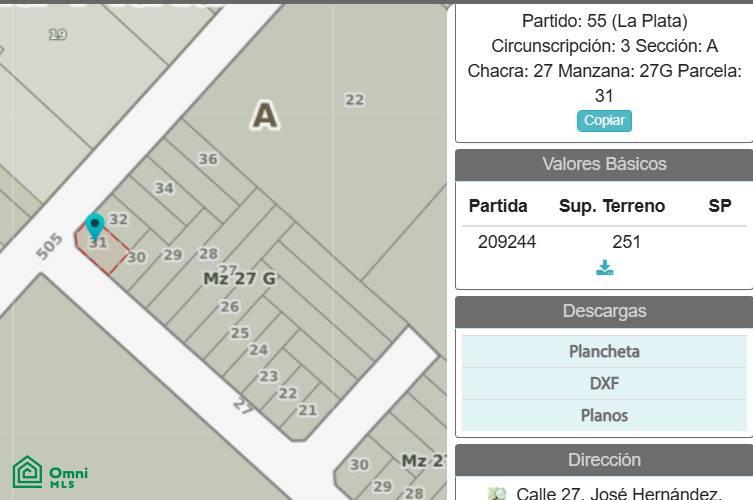The width and height of the screenshot is (753, 500).
Task: Click the Descargas panel header
Action: click(x=604, y=311)
